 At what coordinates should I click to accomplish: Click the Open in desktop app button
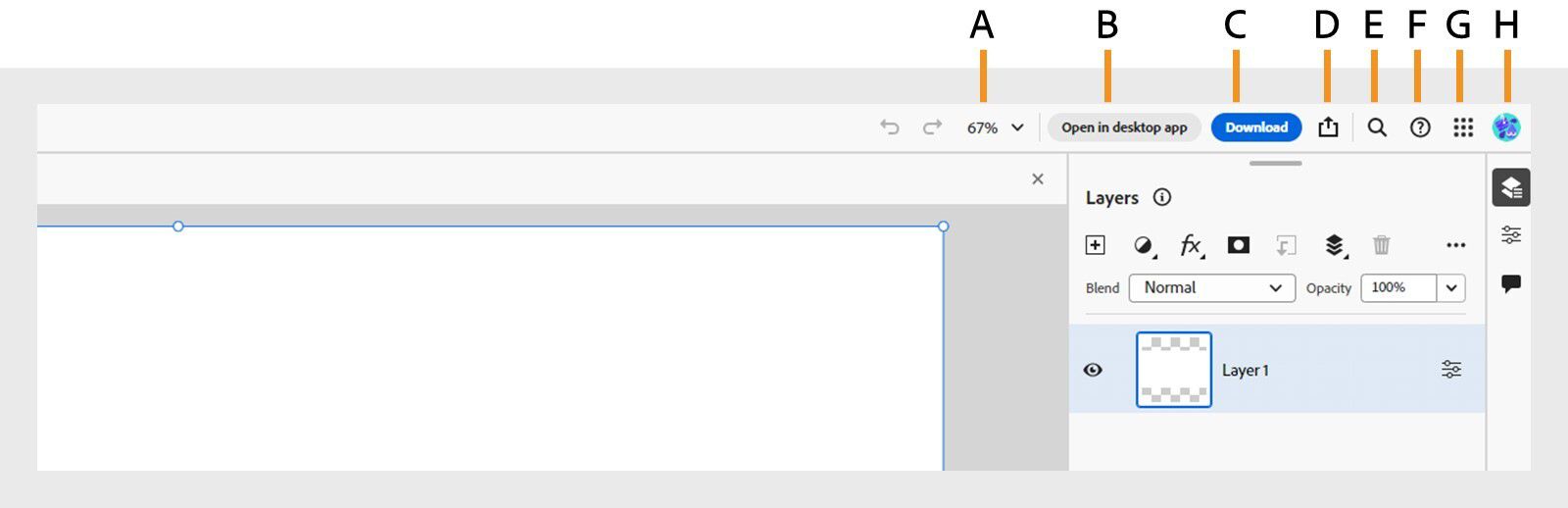(x=1124, y=127)
